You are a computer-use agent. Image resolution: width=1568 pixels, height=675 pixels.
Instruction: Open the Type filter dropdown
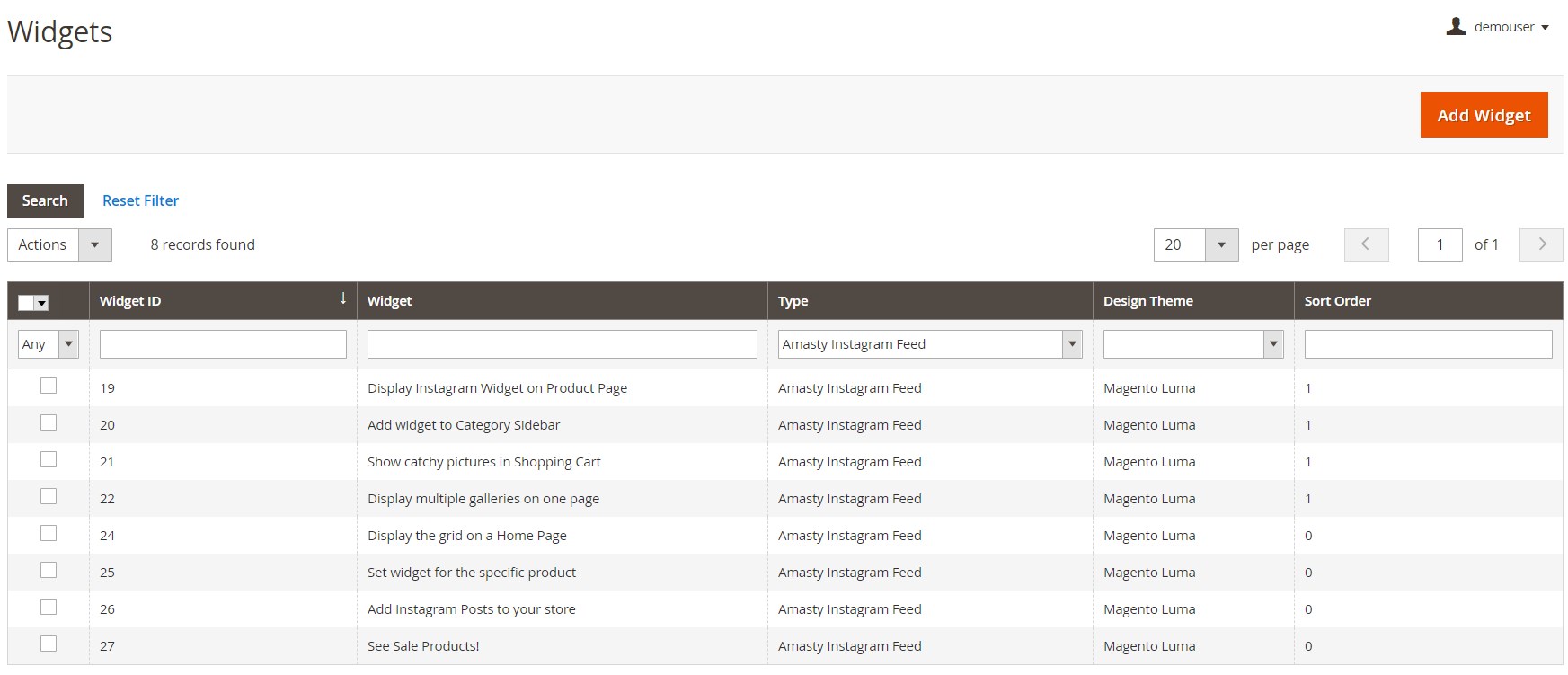tap(929, 344)
